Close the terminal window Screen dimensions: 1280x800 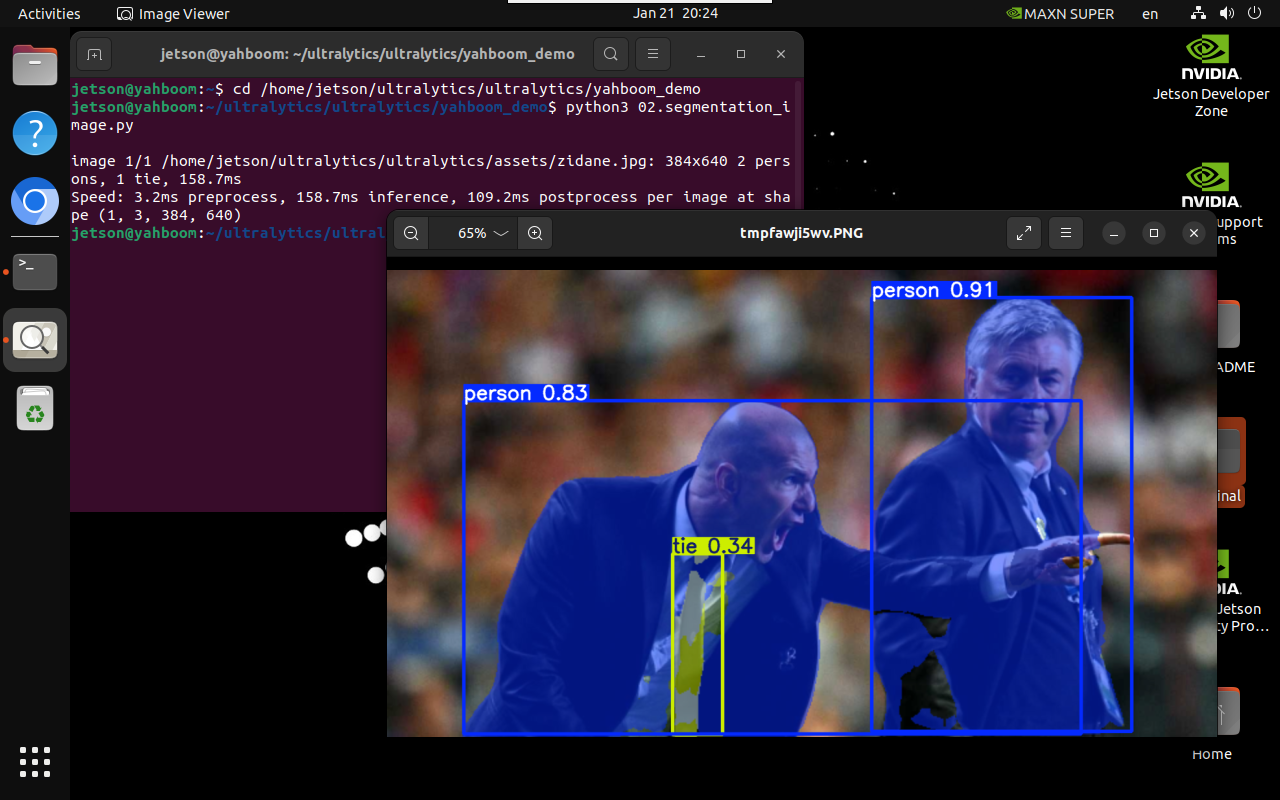pos(780,54)
